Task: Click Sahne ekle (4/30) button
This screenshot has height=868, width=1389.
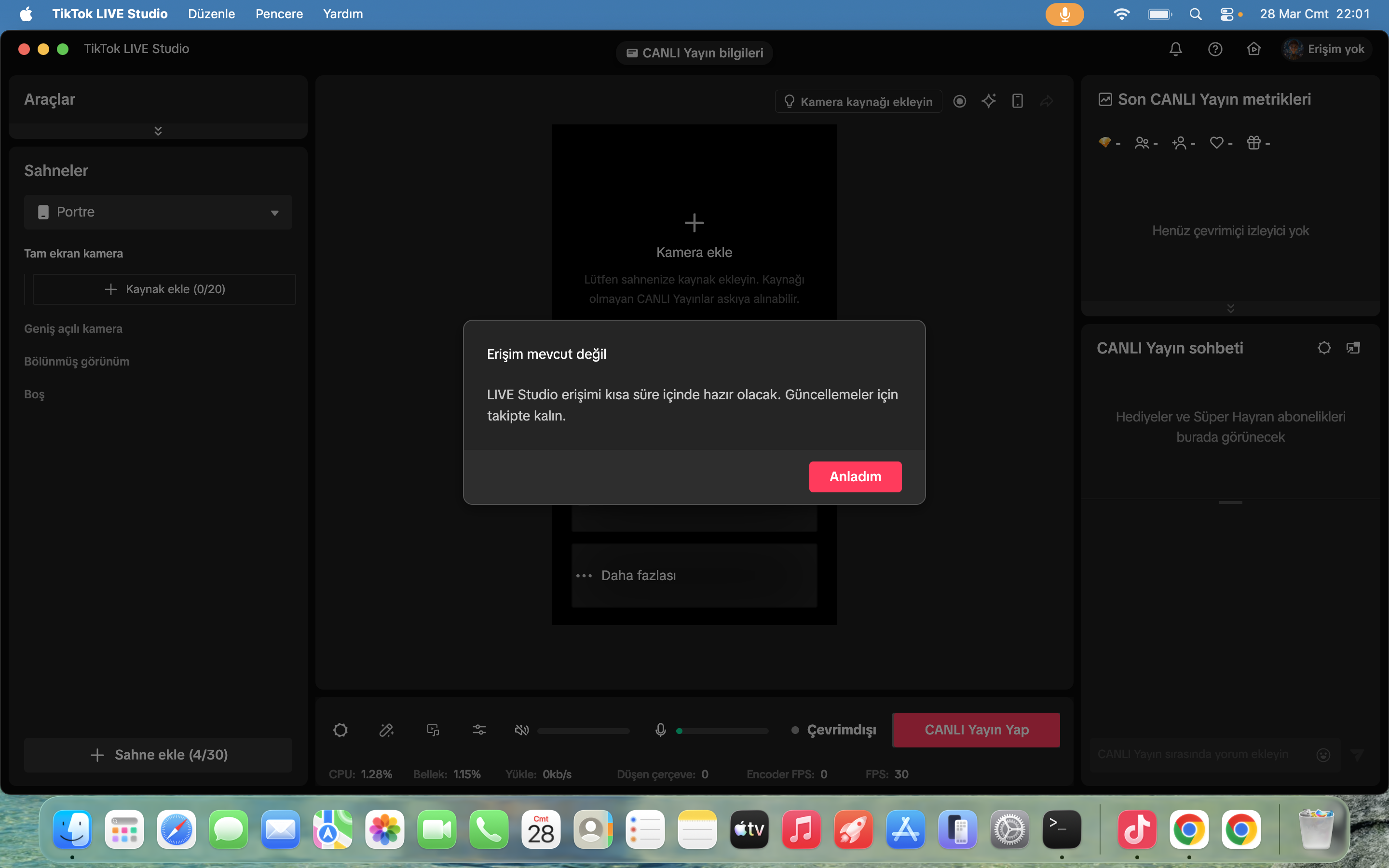Action: (158, 754)
